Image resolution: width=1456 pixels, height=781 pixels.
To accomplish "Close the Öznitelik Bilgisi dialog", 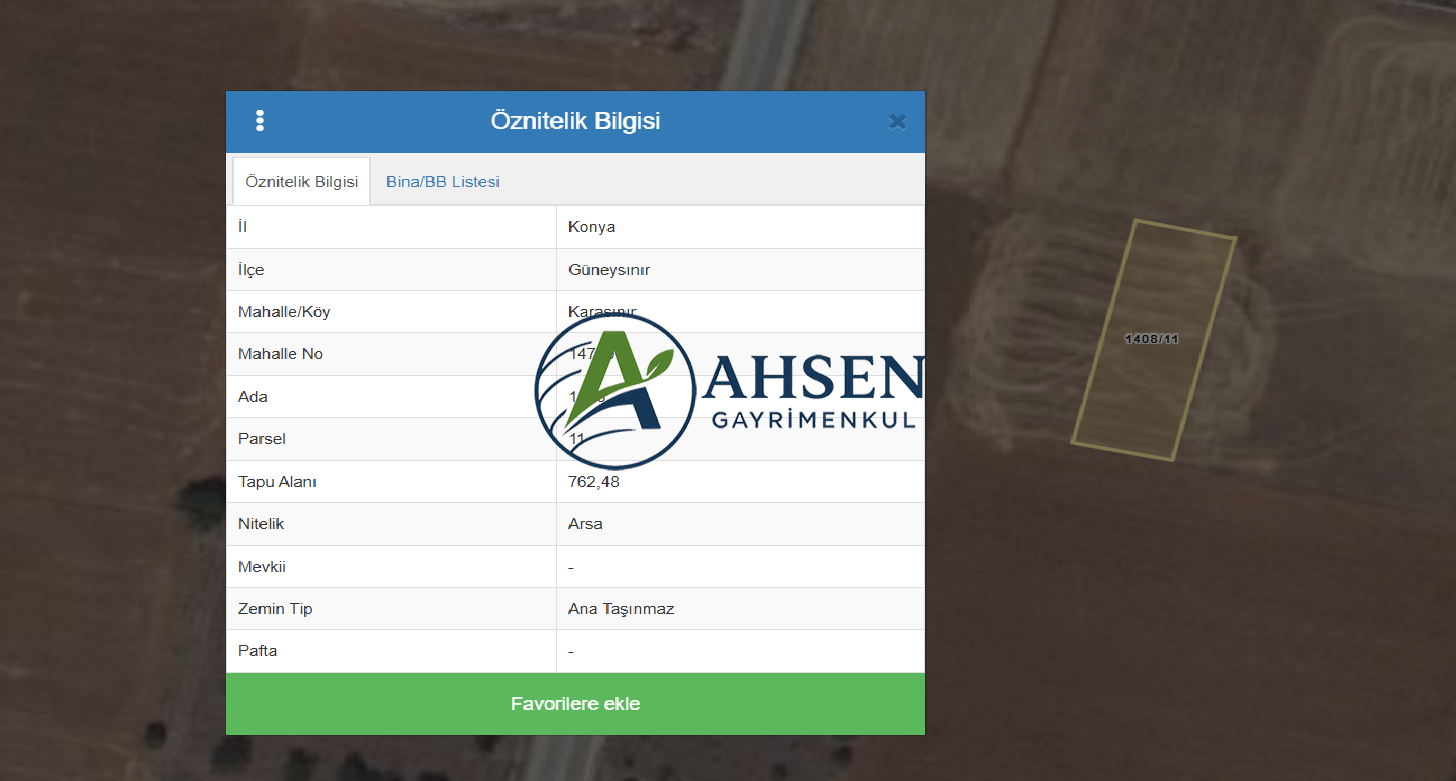I will (897, 122).
